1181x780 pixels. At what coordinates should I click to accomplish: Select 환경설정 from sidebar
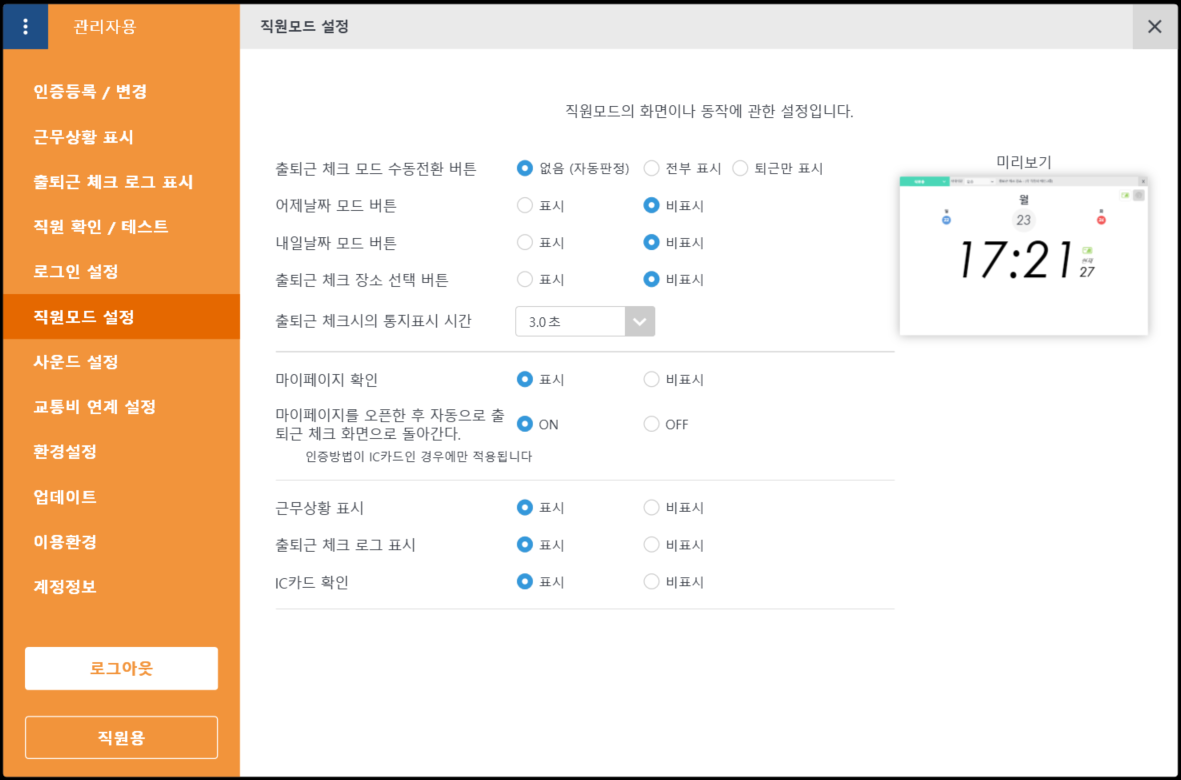pyautogui.click(x=65, y=452)
